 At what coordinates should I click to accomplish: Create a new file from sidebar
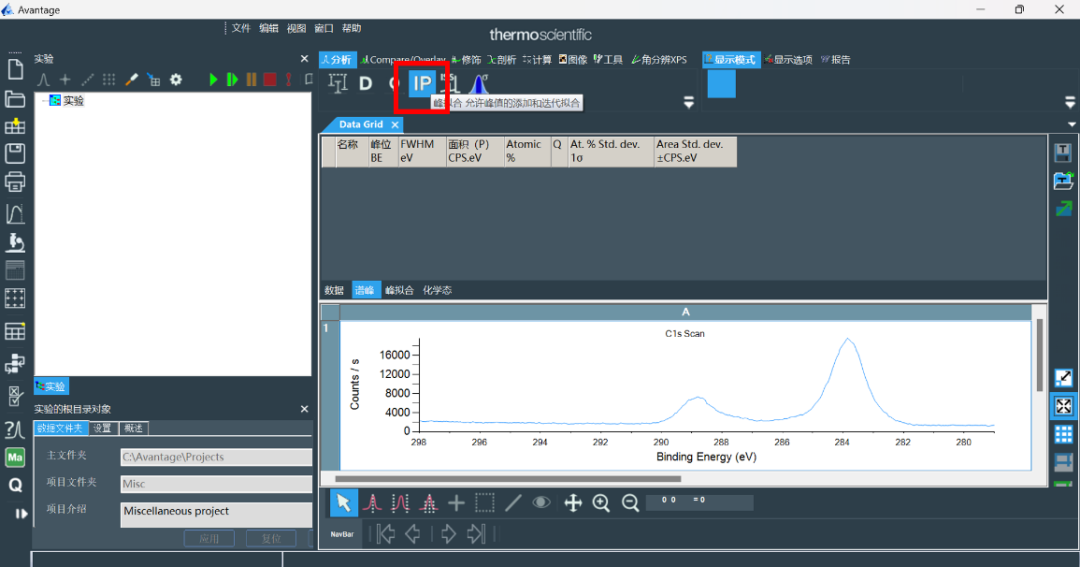[x=15, y=70]
